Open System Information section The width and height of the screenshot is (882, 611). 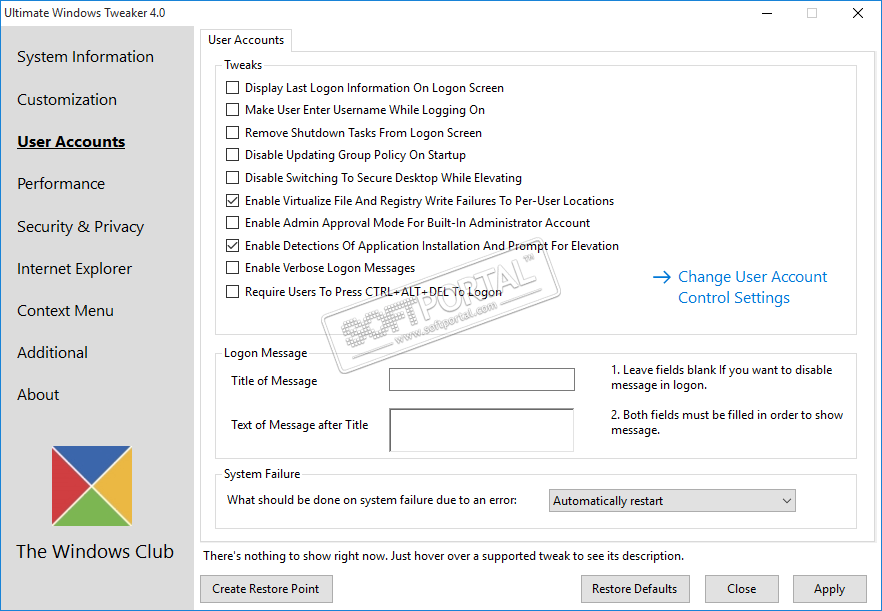pyautogui.click(x=86, y=57)
